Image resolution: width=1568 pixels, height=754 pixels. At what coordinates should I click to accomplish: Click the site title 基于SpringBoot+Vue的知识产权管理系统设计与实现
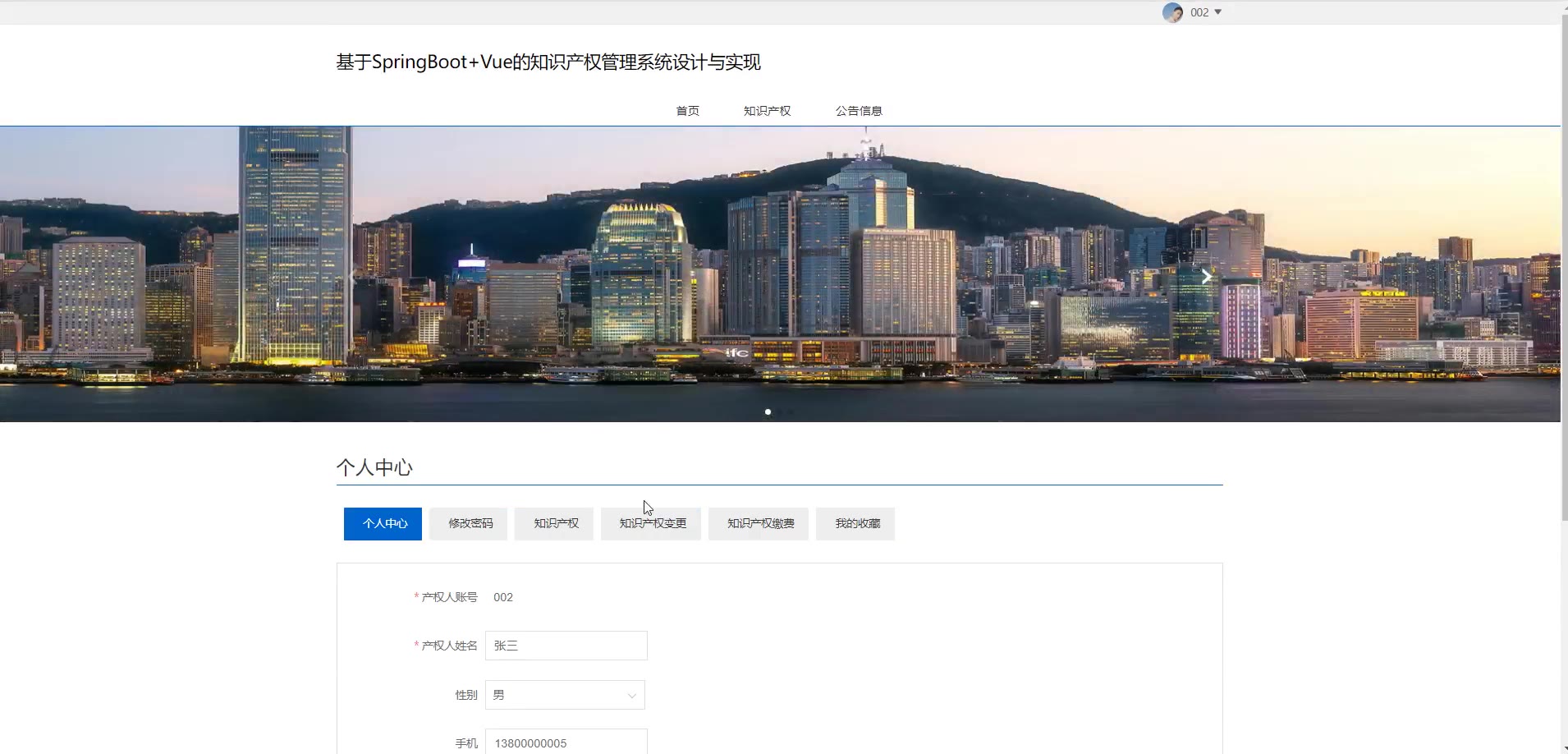[548, 62]
